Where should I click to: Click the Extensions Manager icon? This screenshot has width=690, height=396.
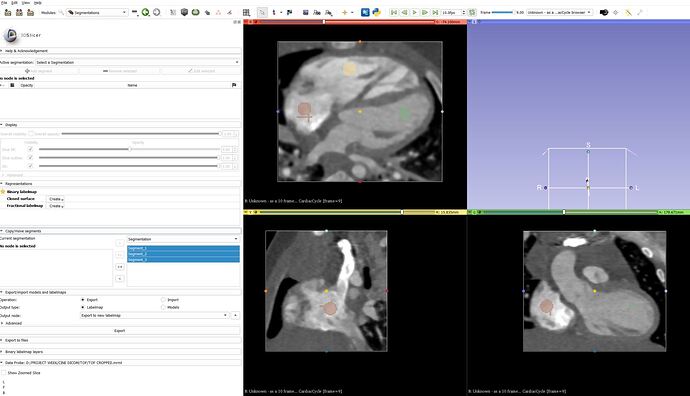(x=365, y=12)
